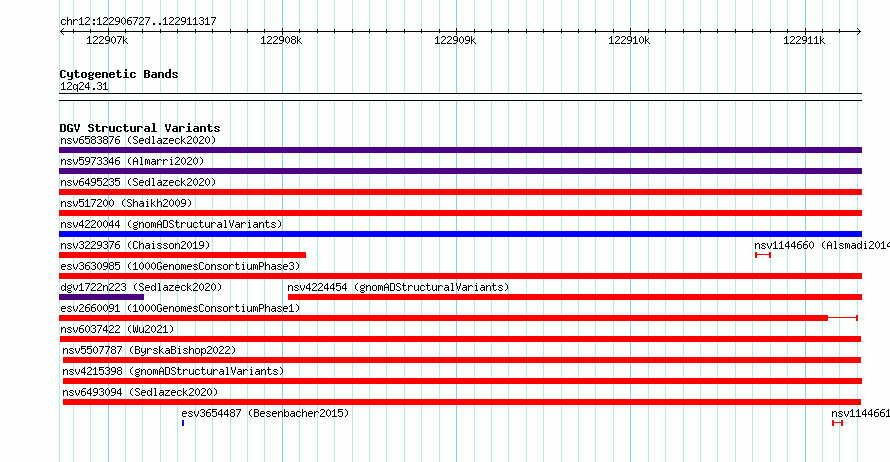
Task: Select the small red glyph under nsv1144660
Action: (763, 255)
